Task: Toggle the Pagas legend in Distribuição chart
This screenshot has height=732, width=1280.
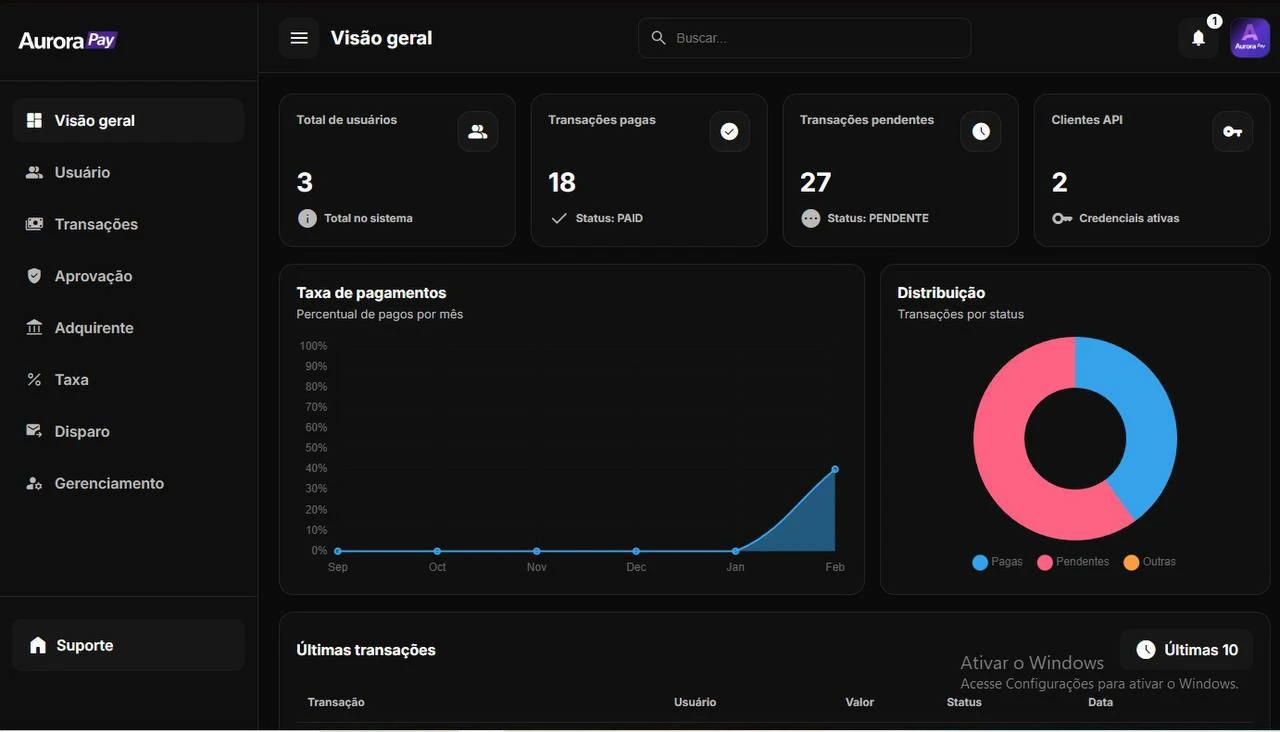Action: coord(998,562)
